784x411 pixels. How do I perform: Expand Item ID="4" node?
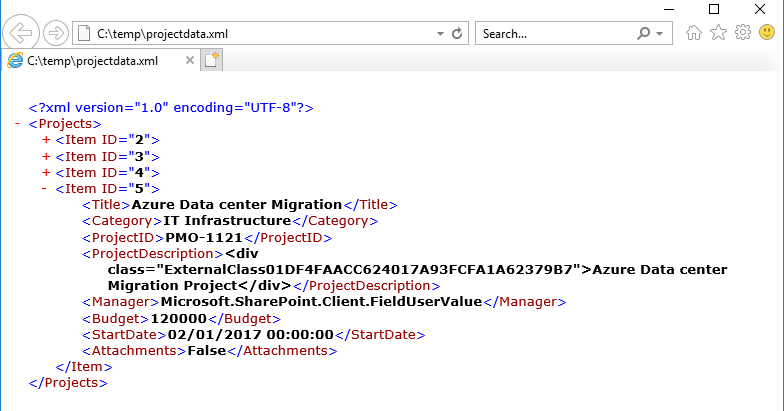pyautogui.click(x=46, y=172)
